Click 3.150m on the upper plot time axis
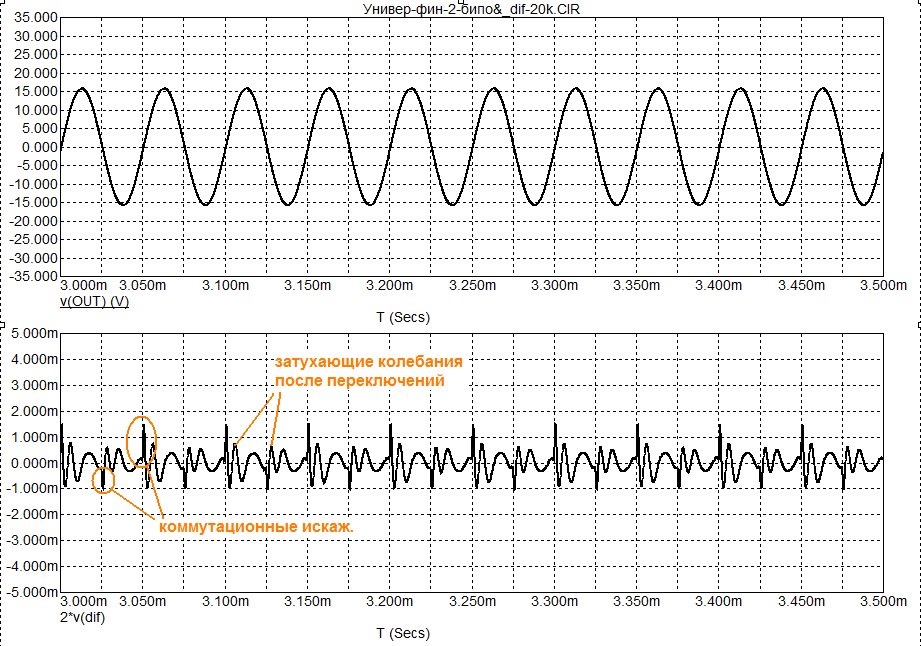The image size is (921, 646). tap(307, 285)
